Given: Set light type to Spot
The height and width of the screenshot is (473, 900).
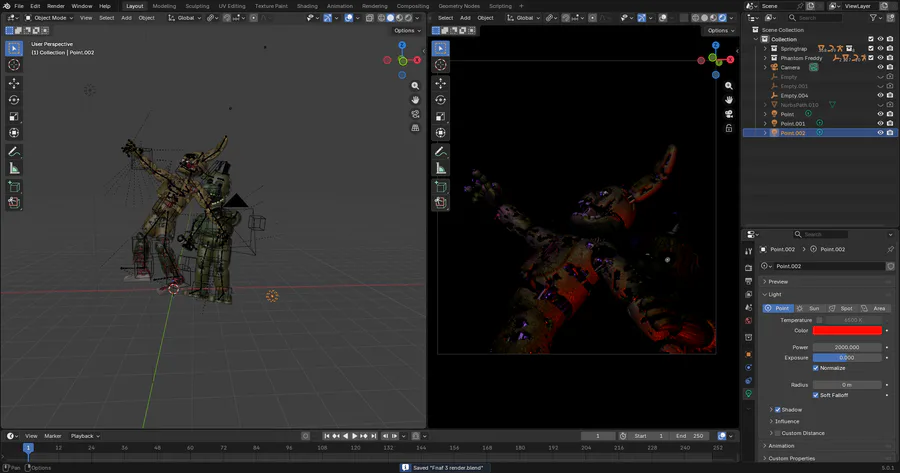Looking at the screenshot, I should (843, 308).
